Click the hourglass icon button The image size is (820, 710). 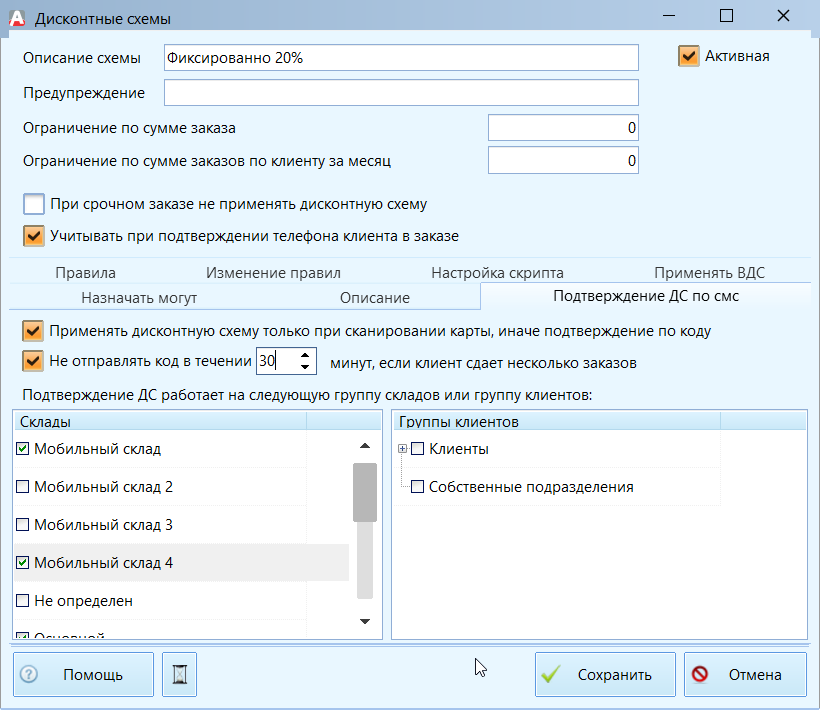click(179, 674)
